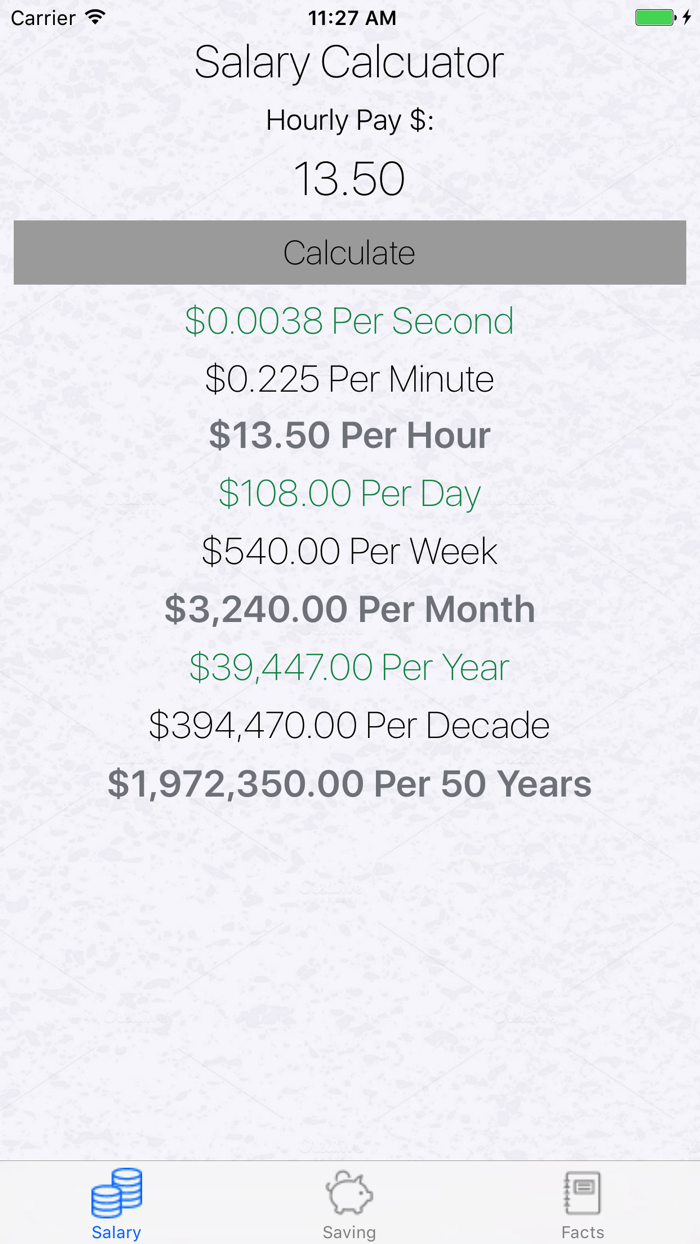Viewport: 700px width, 1244px height.
Task: Select the $1,972,350.00 Per 50 Years text
Action: (x=349, y=784)
